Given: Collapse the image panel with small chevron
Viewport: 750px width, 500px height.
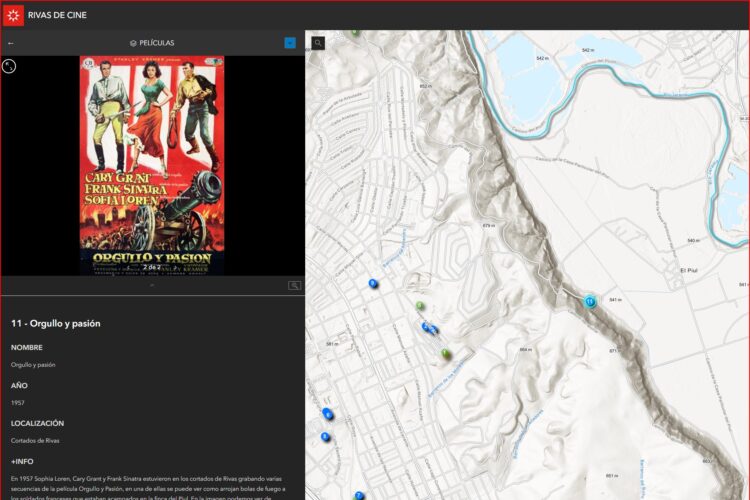Looking at the screenshot, I should [152, 285].
